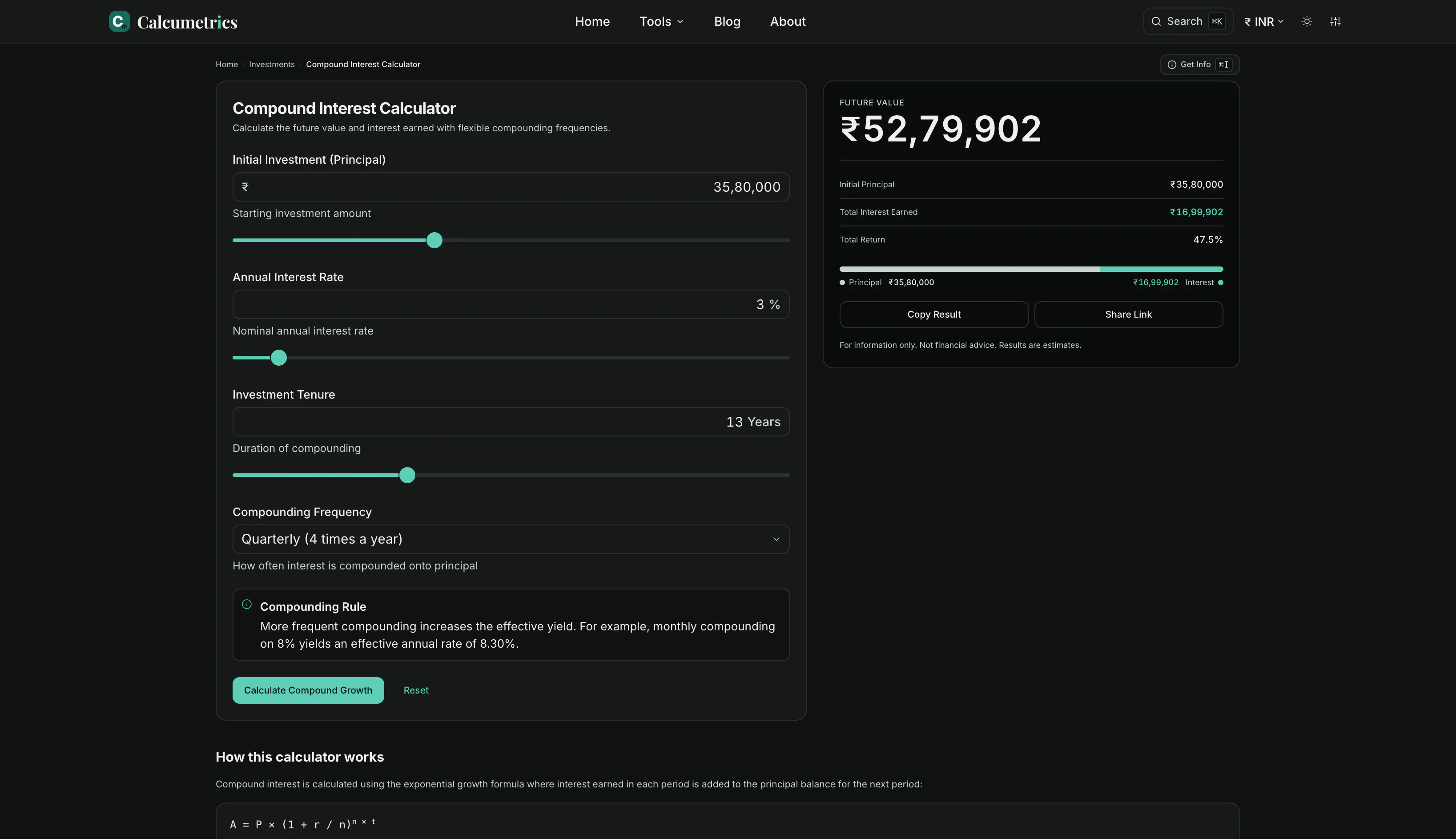Click the interest rate input showing 3 %
Viewport: 1456px width, 839px height.
click(x=511, y=304)
